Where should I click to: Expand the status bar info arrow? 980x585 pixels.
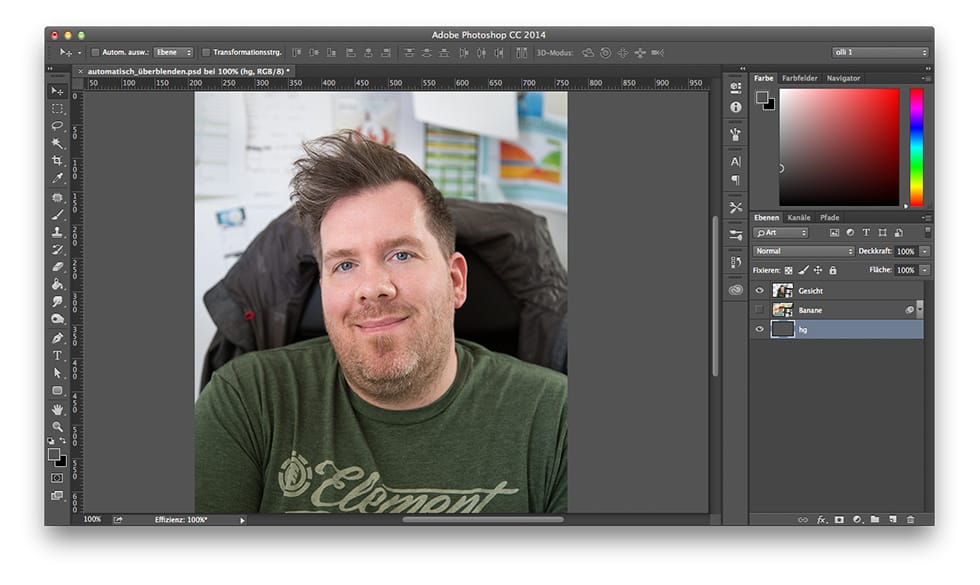(x=242, y=520)
